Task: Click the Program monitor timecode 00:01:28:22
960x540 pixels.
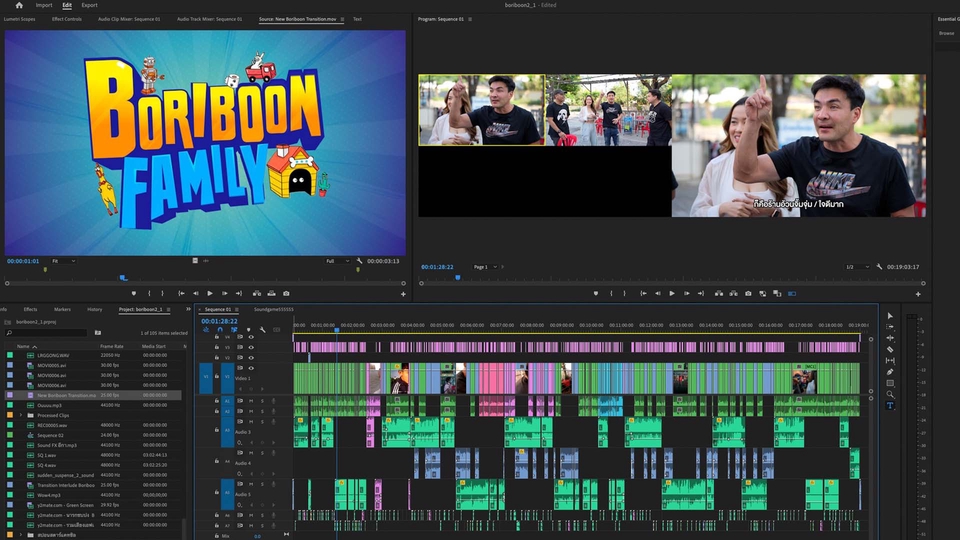Action: (439, 267)
